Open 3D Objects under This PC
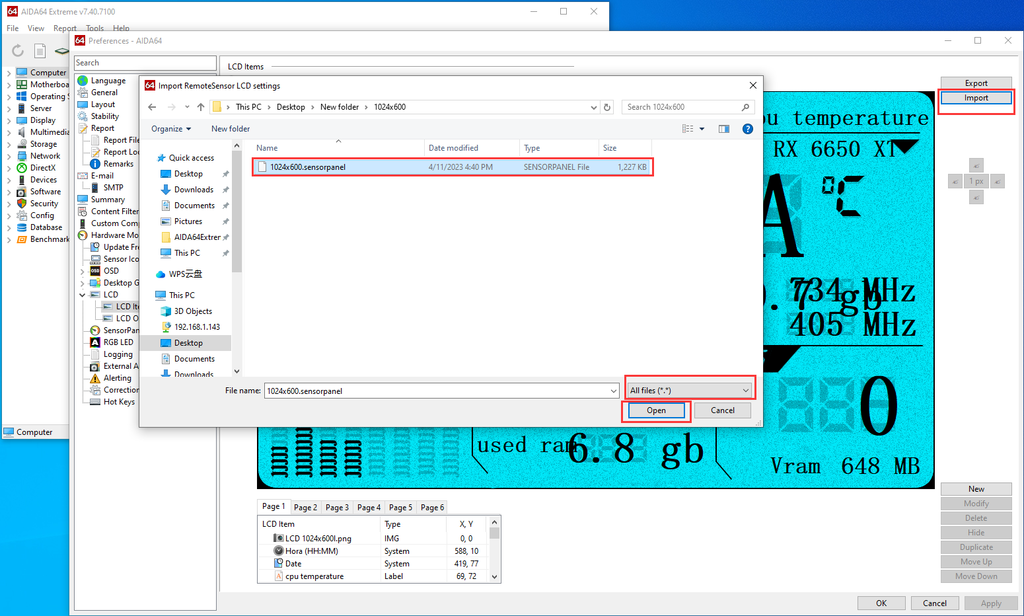Screen dimensions: 1024x616 pyautogui.click(x=193, y=311)
